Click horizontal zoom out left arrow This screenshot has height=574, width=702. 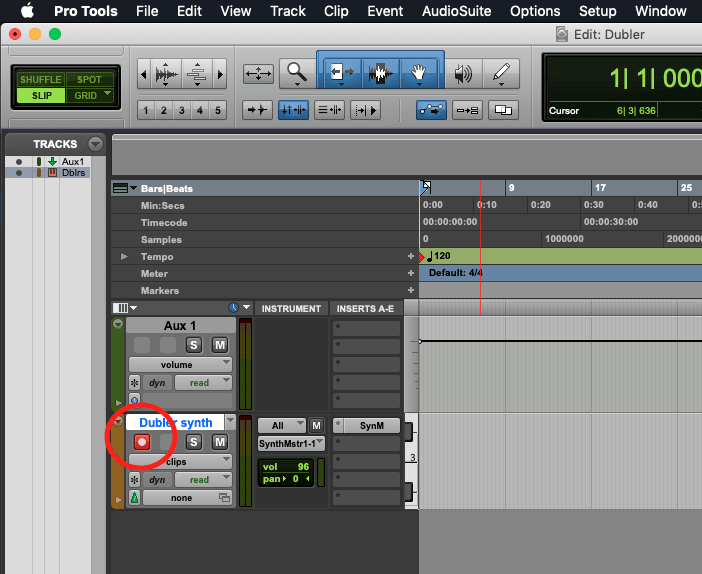144,74
